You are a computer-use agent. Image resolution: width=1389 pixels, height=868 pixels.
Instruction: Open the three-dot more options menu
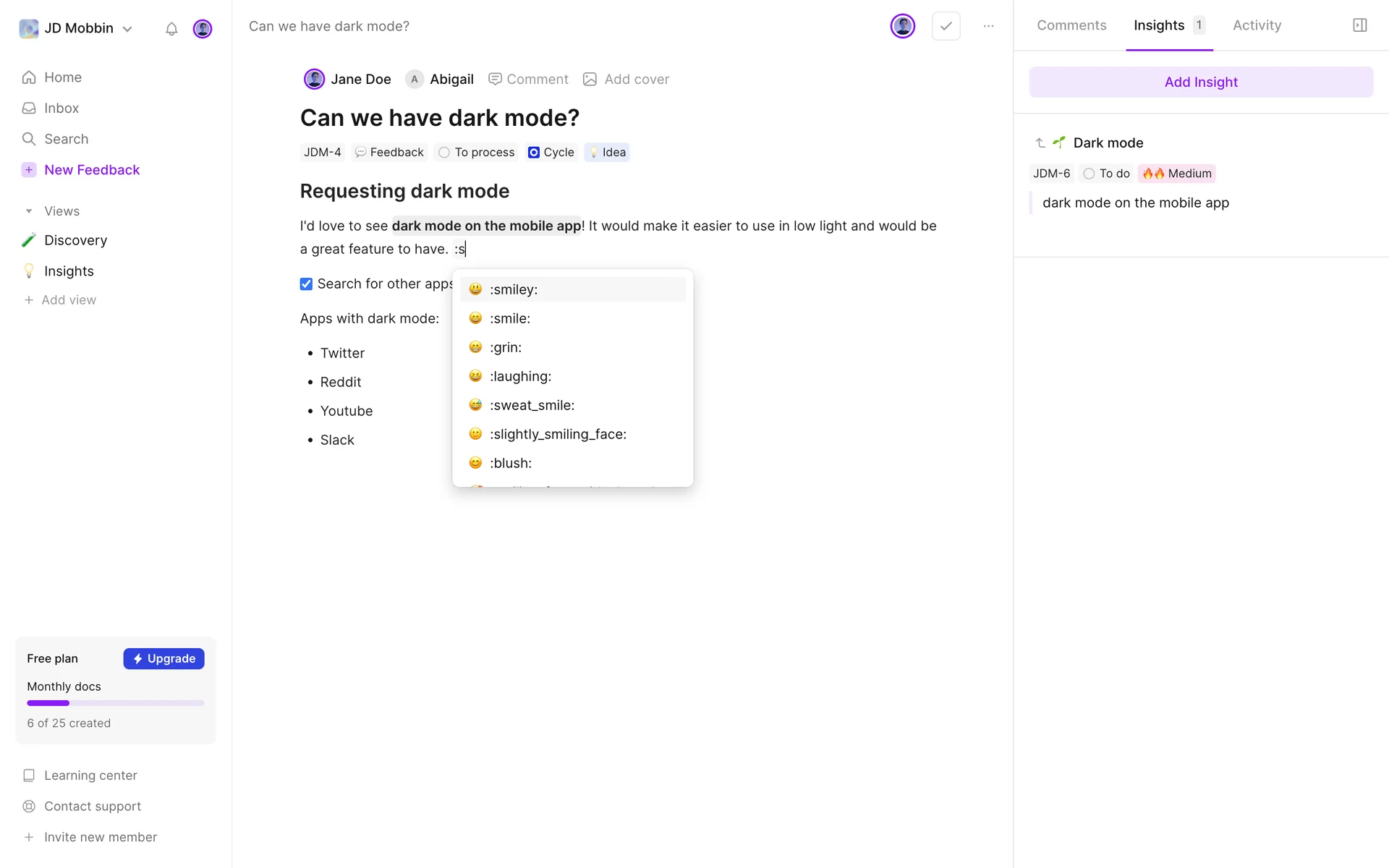[988, 26]
